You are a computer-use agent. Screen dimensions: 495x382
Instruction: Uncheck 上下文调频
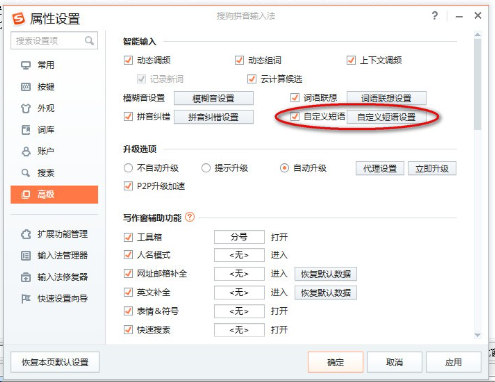pos(351,60)
